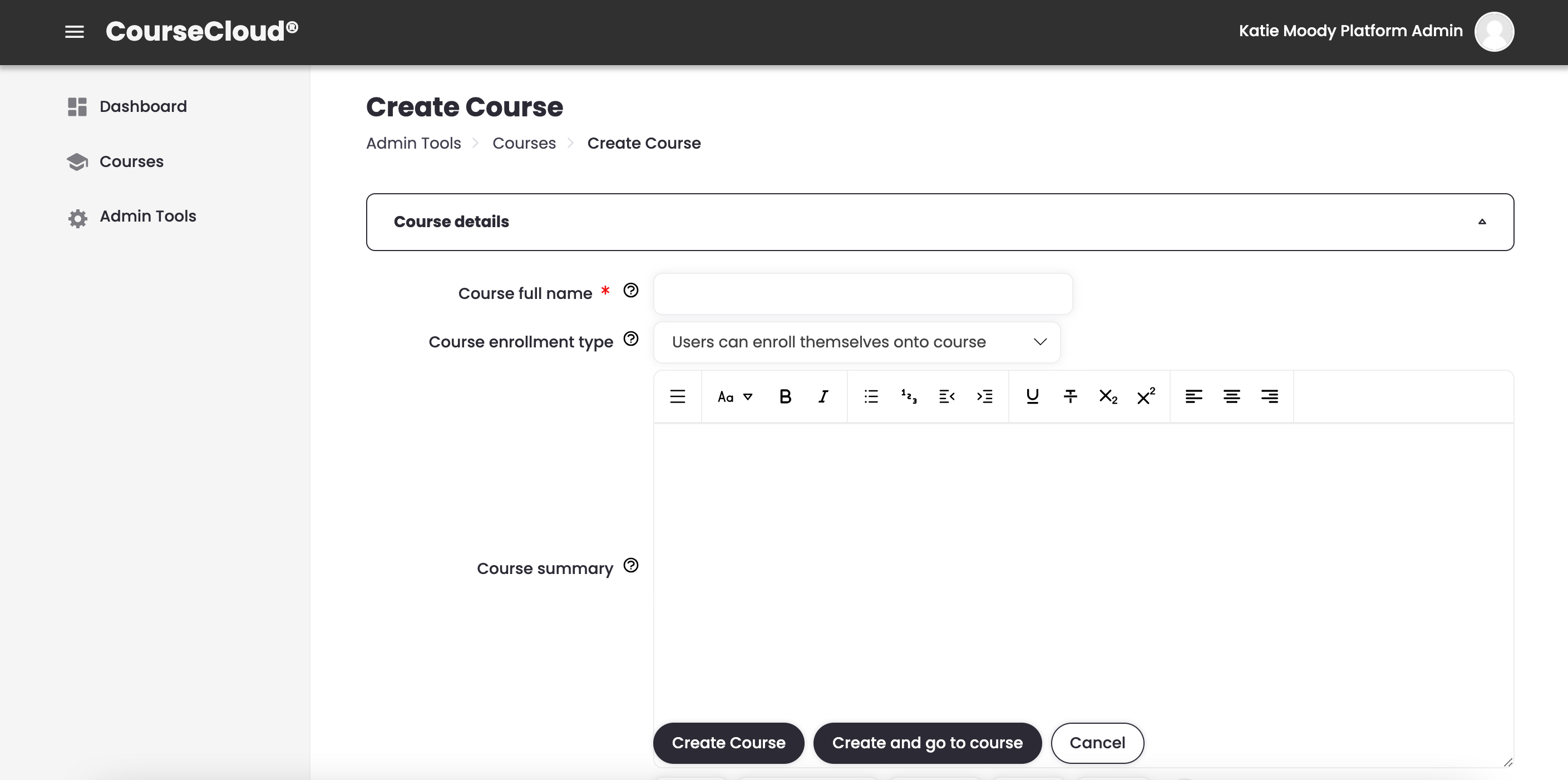Apply superscript formatting
This screenshot has height=780, width=1568.
(x=1146, y=396)
